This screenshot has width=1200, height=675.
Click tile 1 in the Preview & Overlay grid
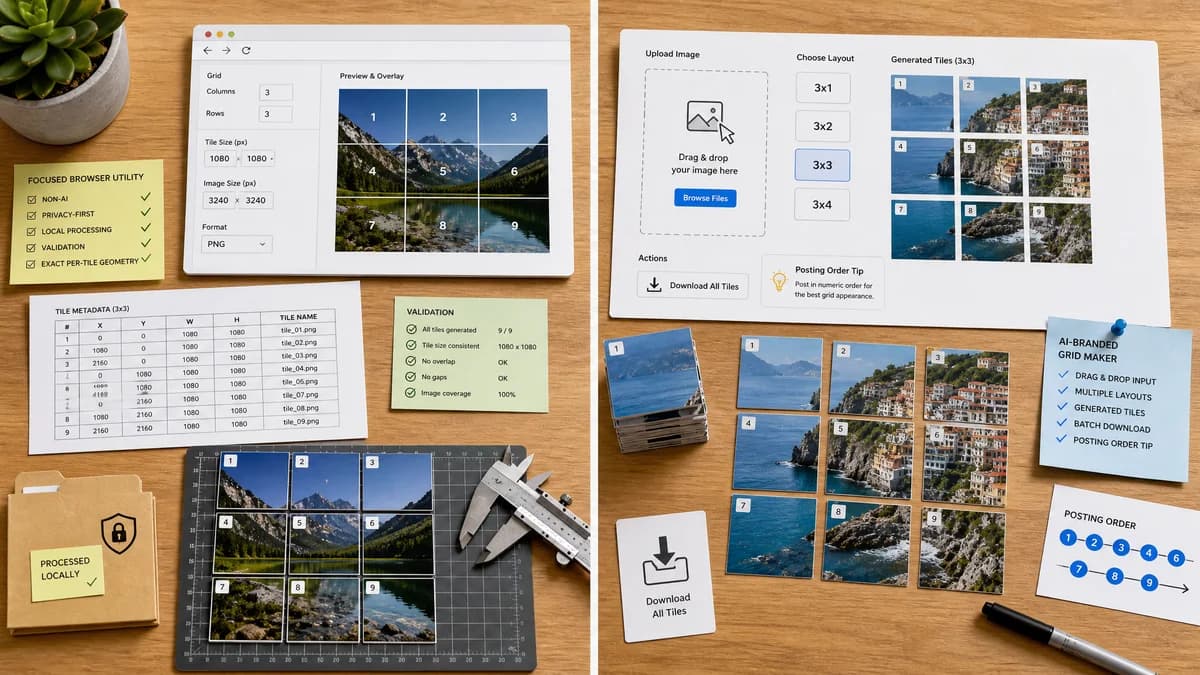pyautogui.click(x=372, y=117)
